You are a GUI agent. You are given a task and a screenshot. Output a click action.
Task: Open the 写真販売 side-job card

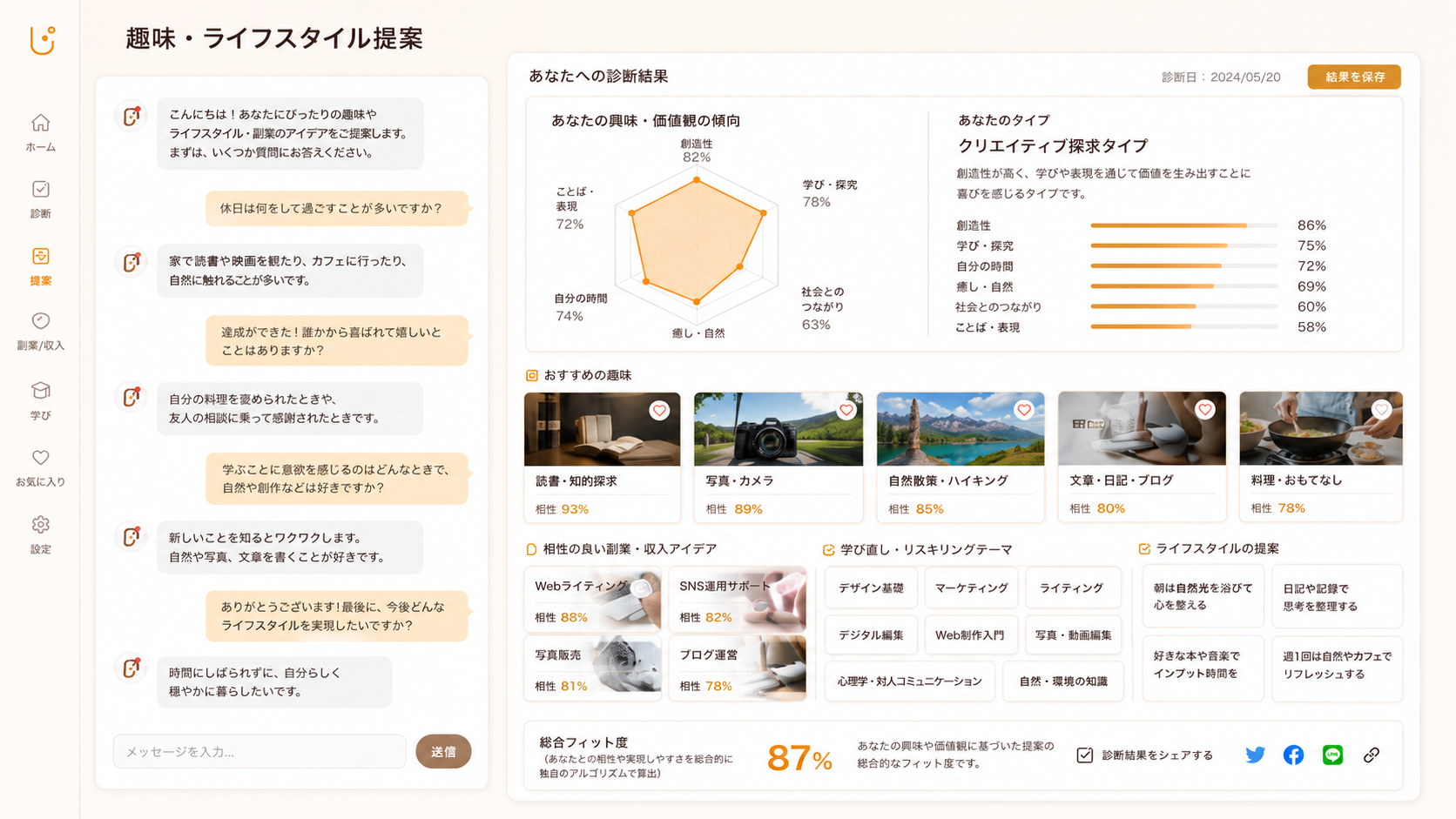592,668
